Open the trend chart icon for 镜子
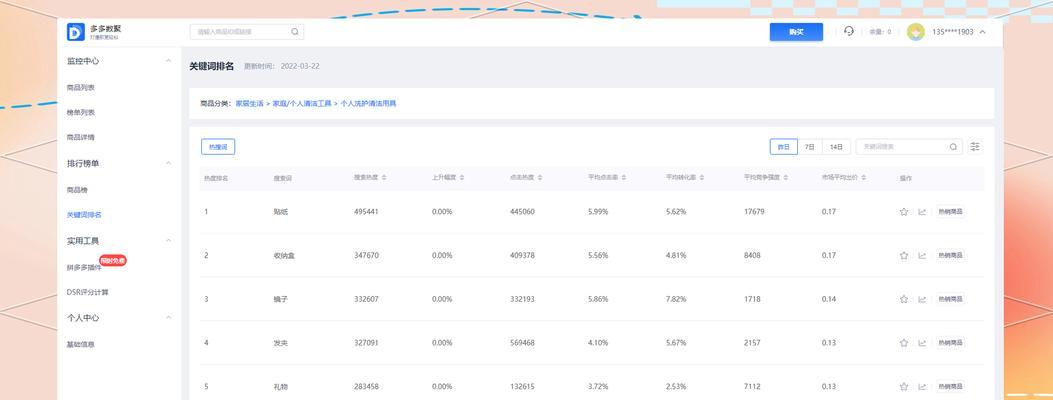 [x=922, y=299]
